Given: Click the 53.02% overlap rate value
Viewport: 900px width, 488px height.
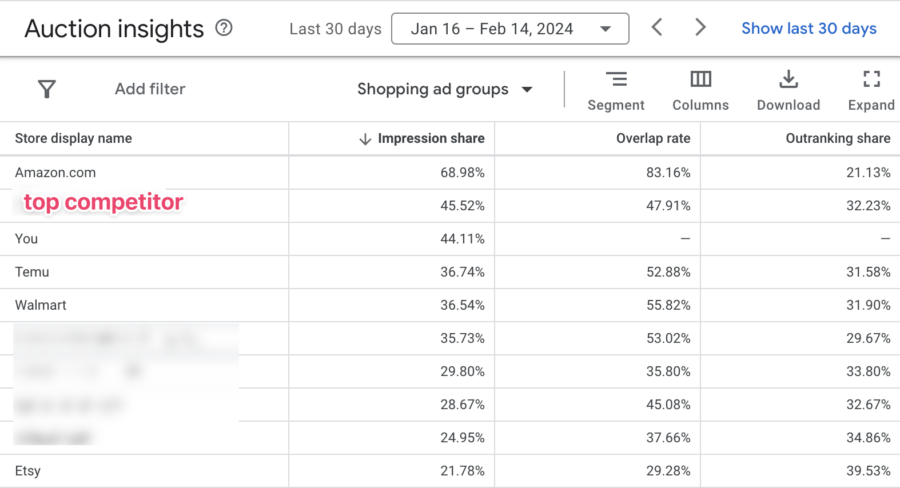Looking at the screenshot, I should [668, 338].
